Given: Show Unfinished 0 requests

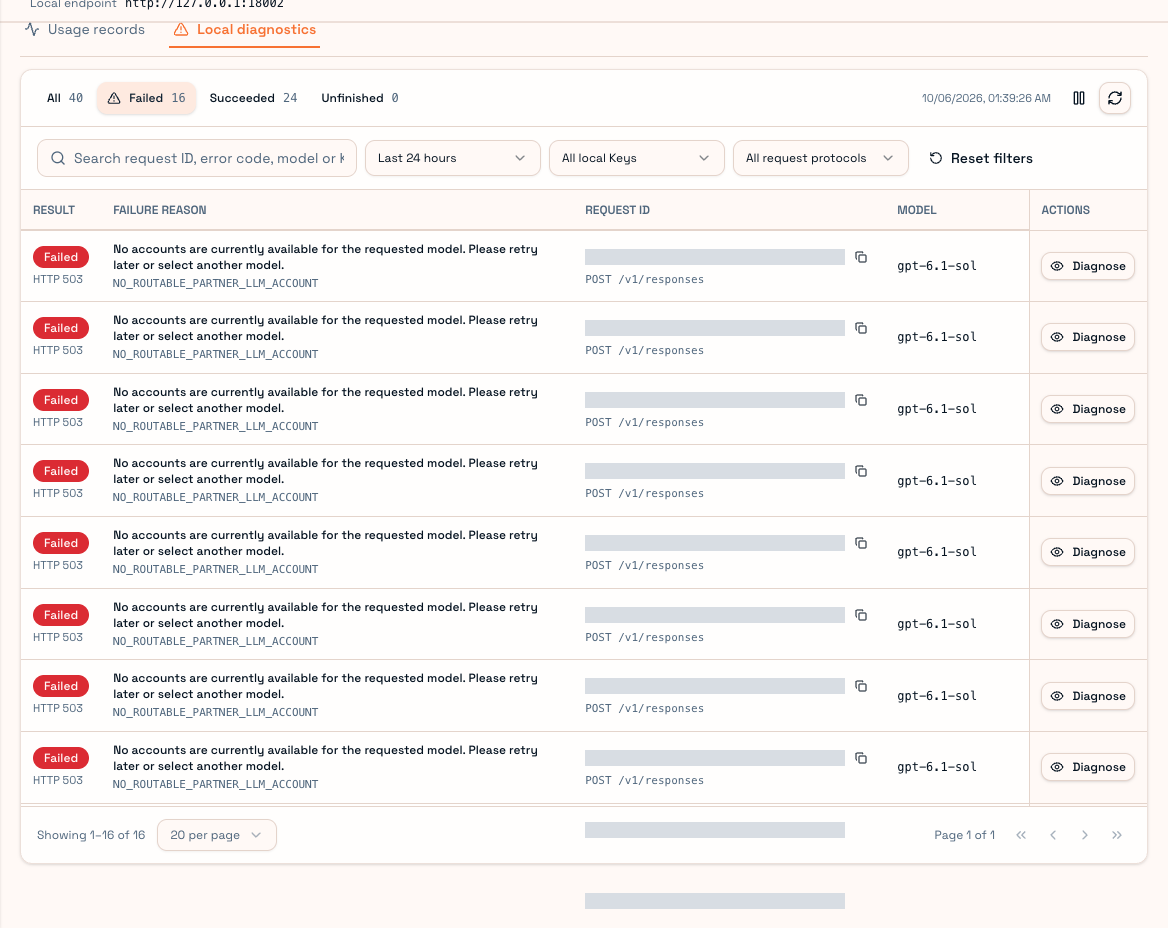Looking at the screenshot, I should pyautogui.click(x=360, y=98).
